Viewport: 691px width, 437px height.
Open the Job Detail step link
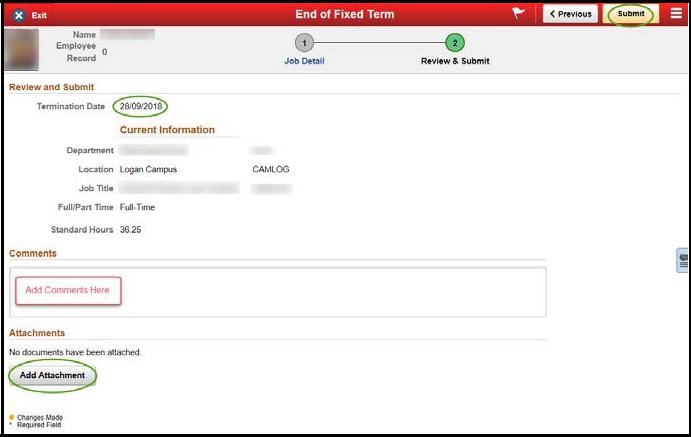(305, 61)
